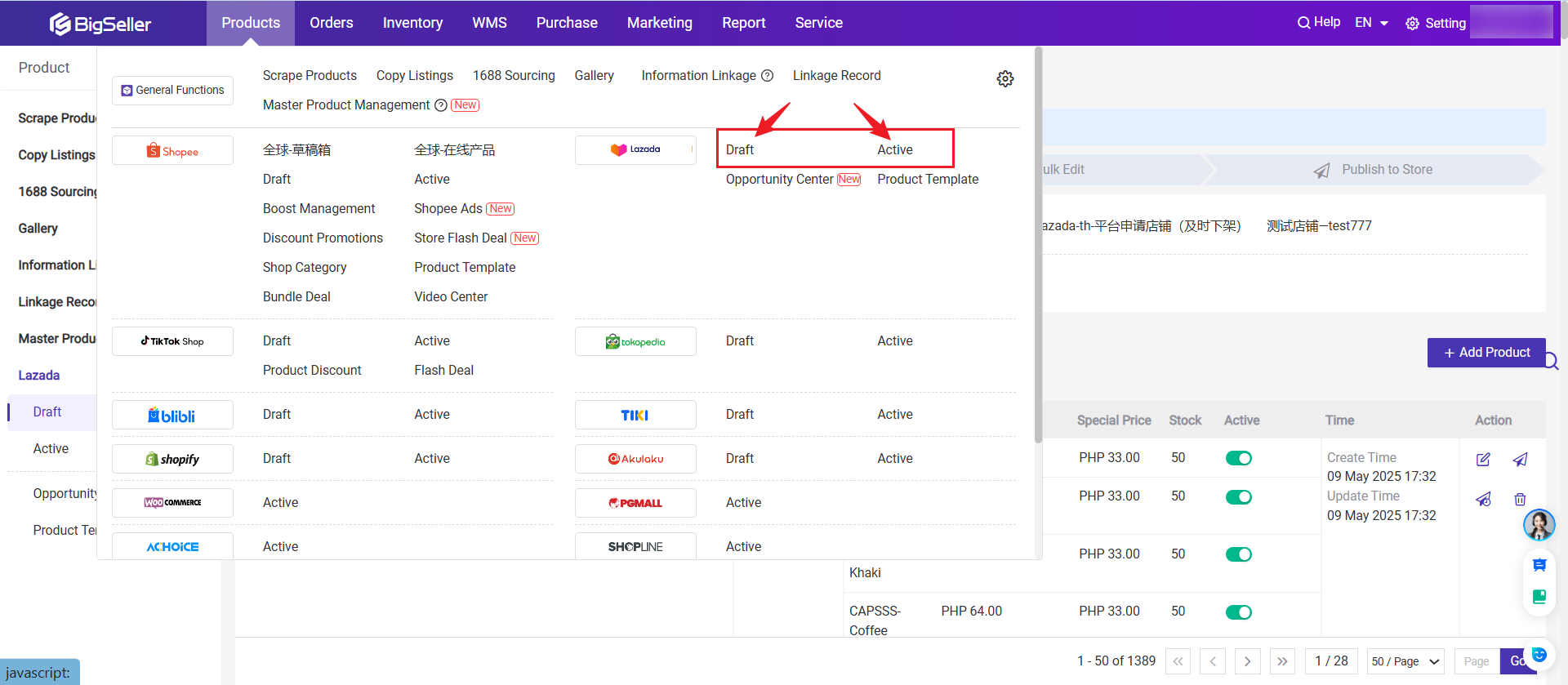Open the Marketing top menu

pos(660,23)
